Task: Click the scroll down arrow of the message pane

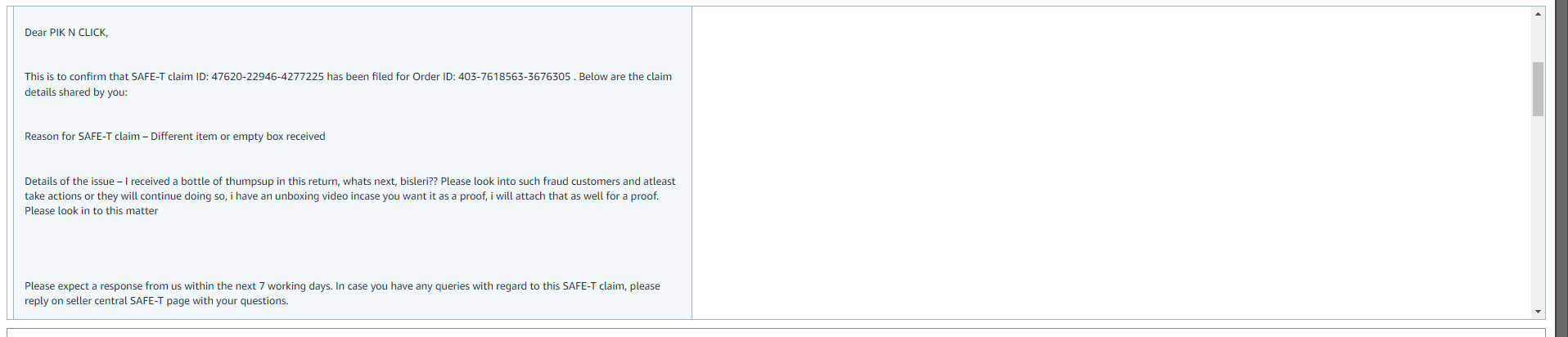Action: pos(1538,312)
